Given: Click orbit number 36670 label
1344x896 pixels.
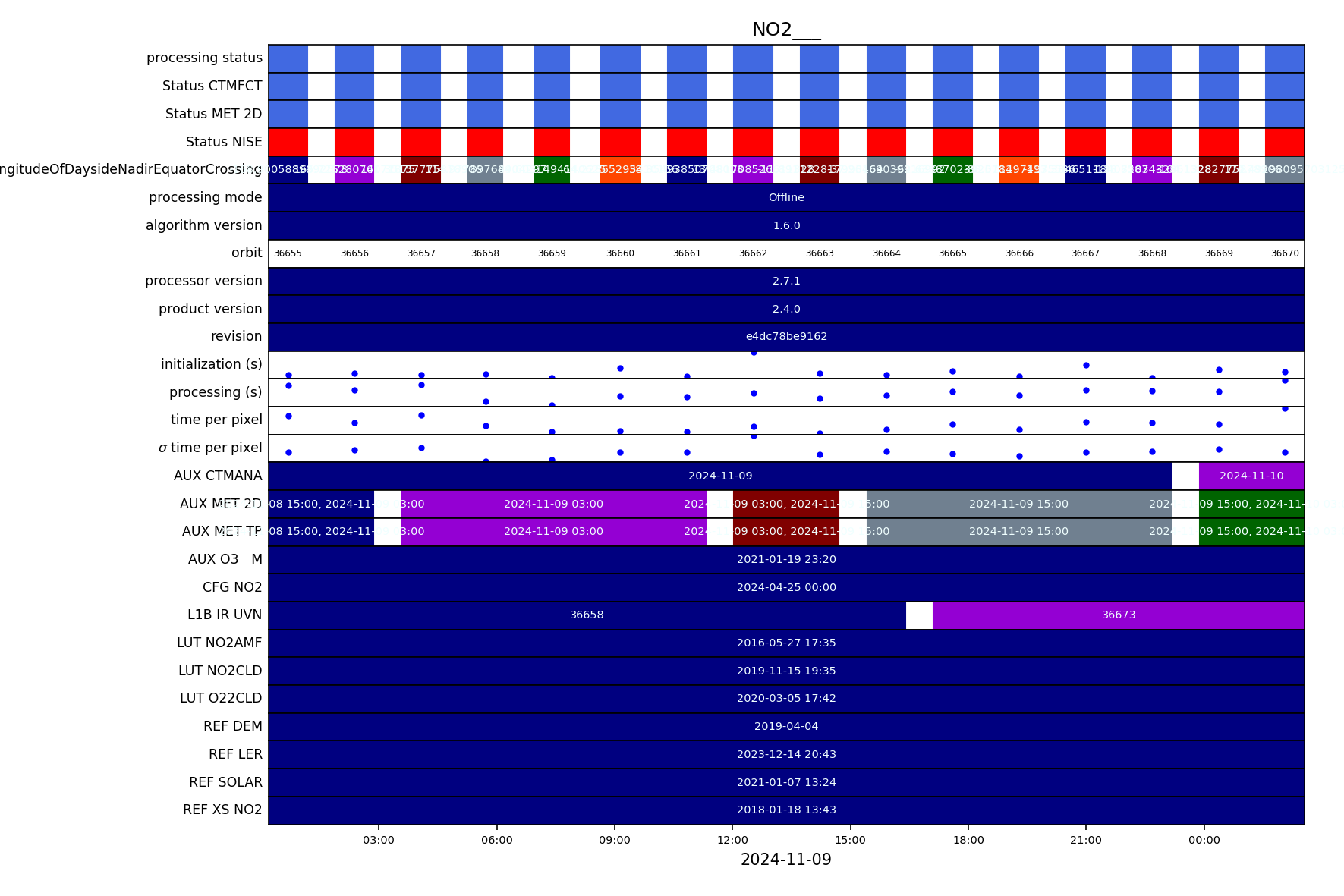Looking at the screenshot, I should 1285,253.
